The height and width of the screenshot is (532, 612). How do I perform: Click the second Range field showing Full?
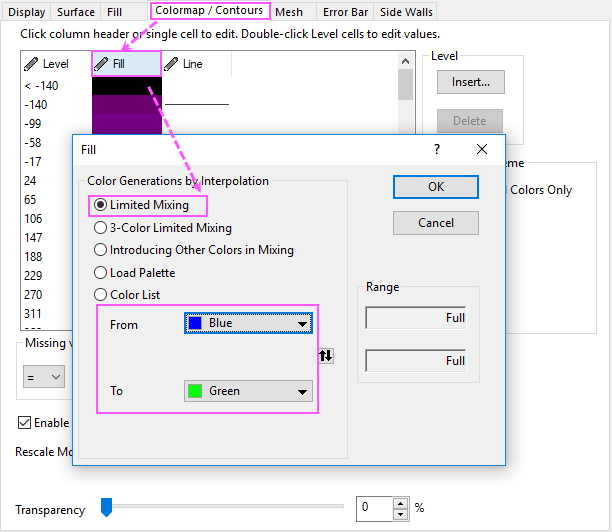416,361
